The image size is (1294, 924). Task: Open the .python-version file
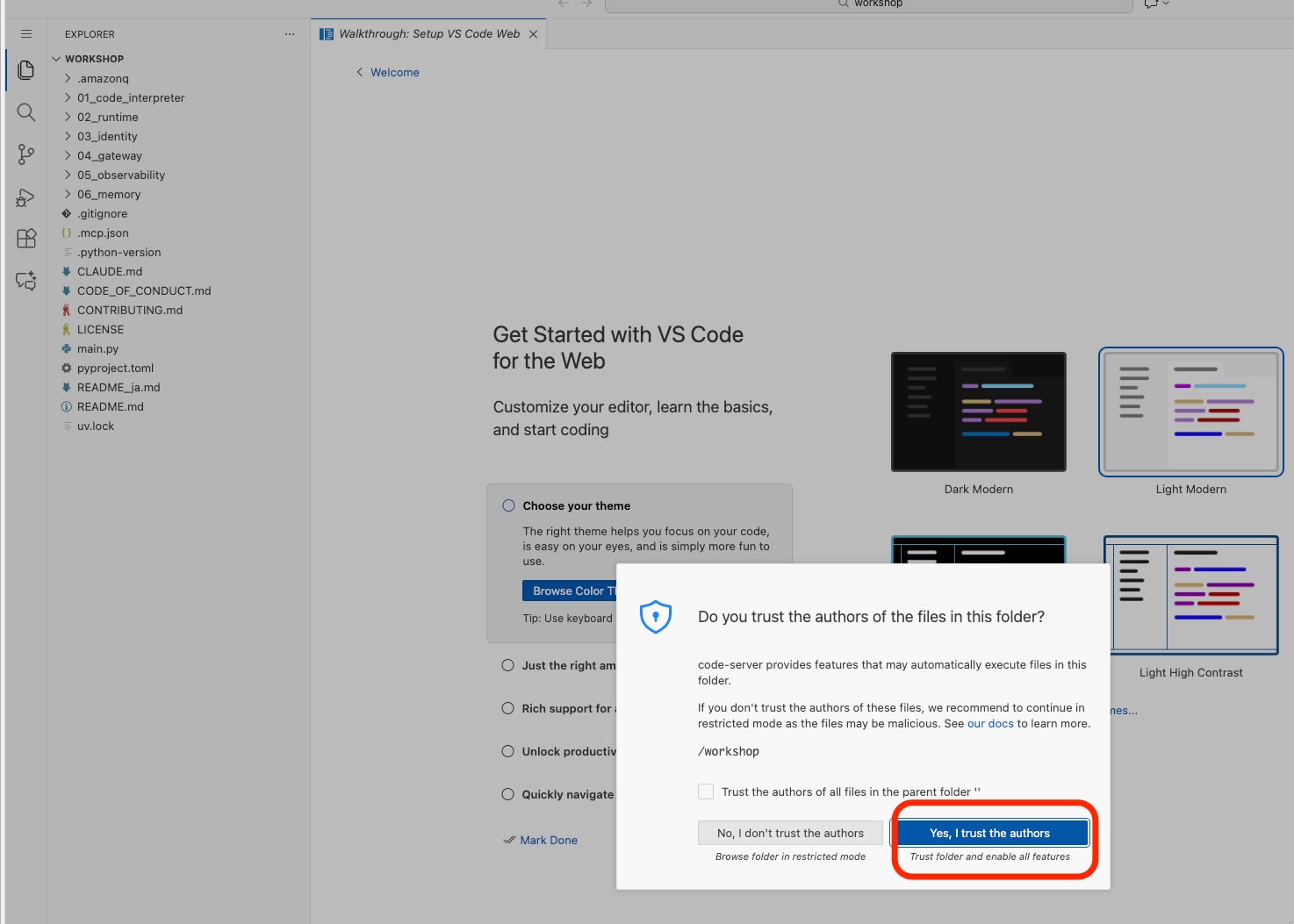pyautogui.click(x=178, y=252)
